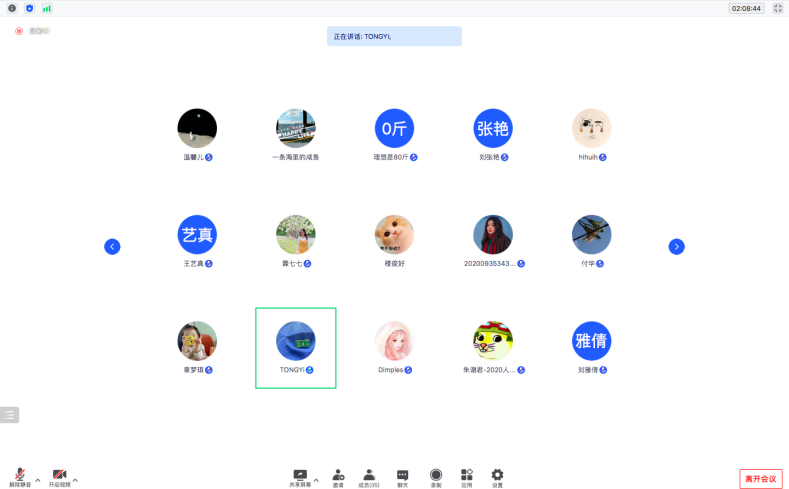The image size is (789, 489).
Task: Select TONGYI's highlighted participant tile
Action: point(295,347)
